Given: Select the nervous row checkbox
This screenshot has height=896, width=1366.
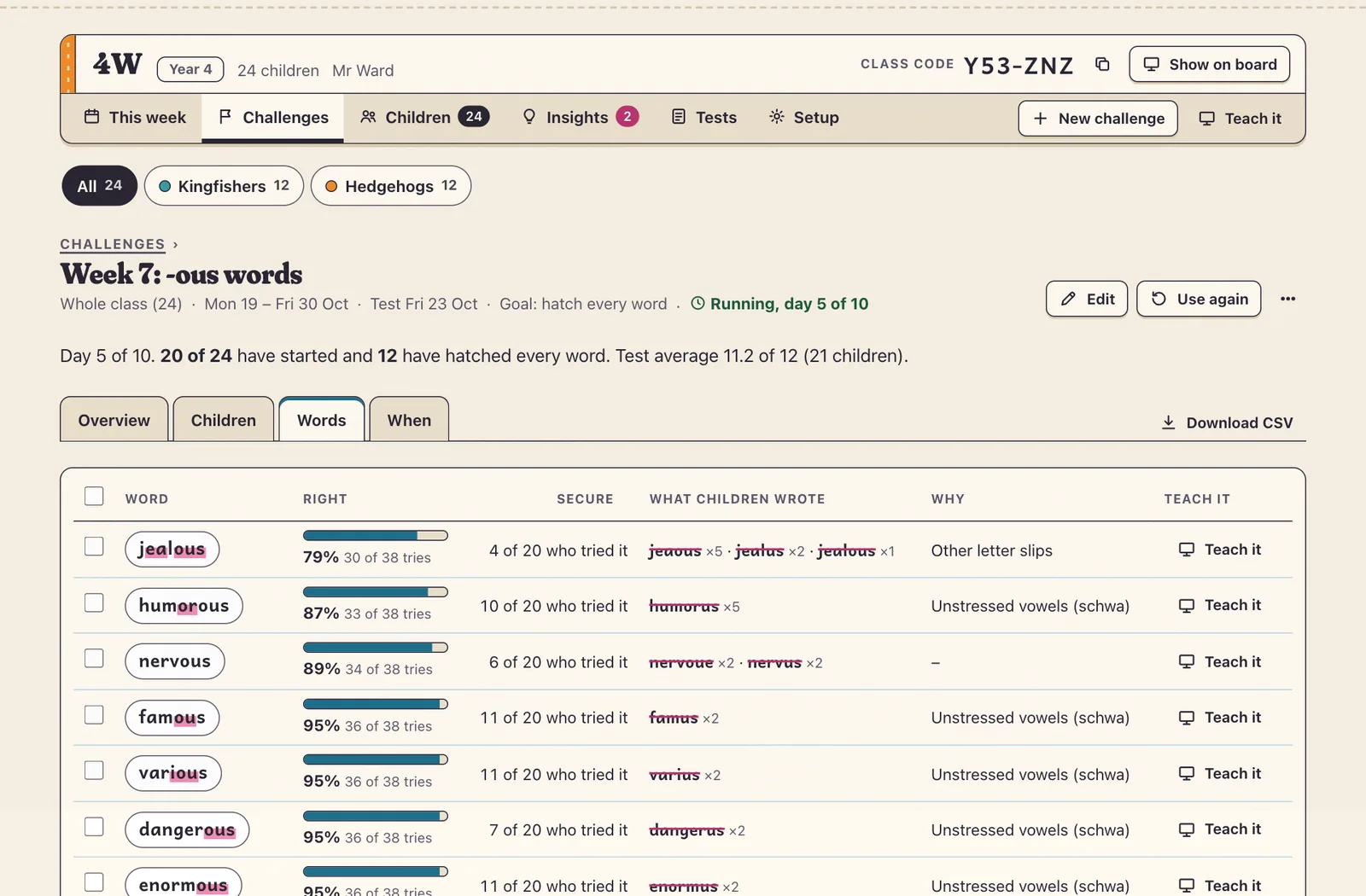Looking at the screenshot, I should click(94, 658).
